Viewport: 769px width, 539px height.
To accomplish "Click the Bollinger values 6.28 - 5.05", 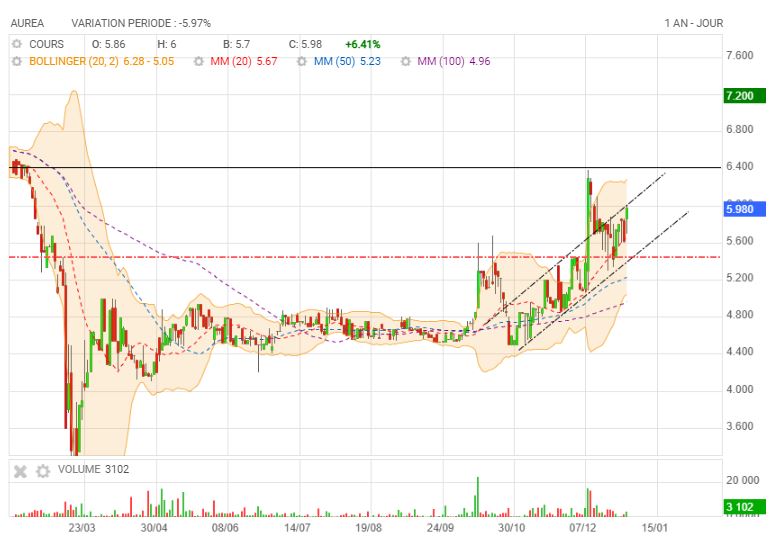I will tap(149, 61).
